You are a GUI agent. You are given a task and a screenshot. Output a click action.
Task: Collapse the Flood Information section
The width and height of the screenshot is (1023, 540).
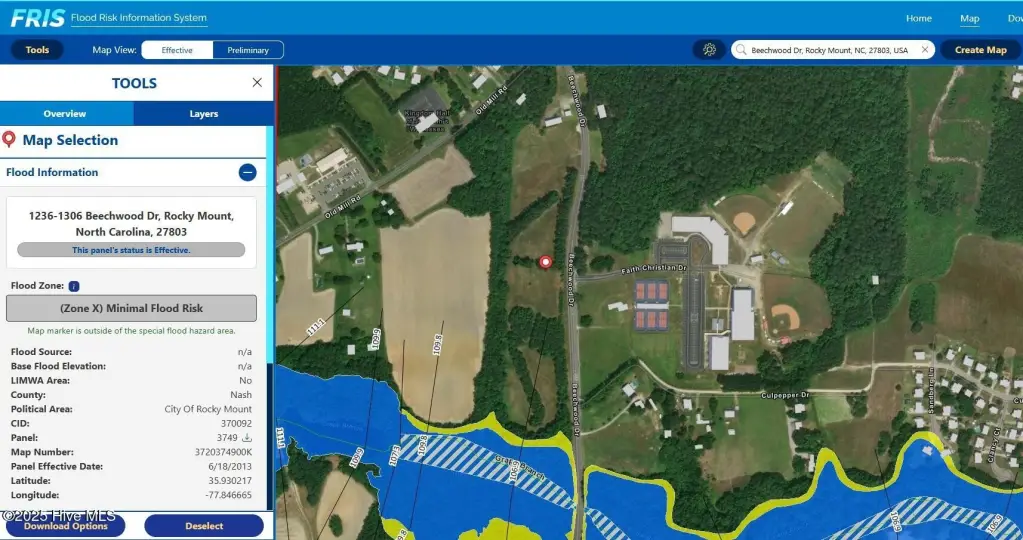247,172
